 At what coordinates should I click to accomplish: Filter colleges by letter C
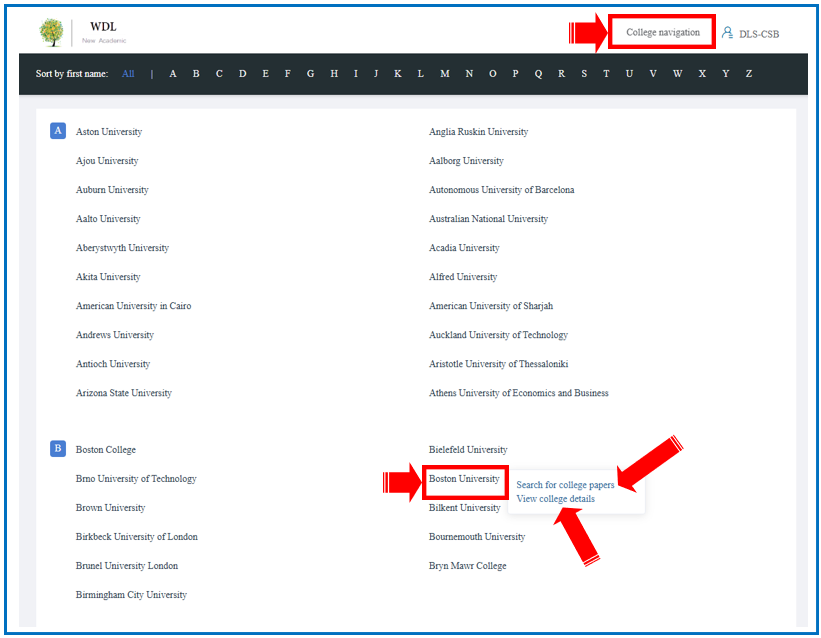[219, 74]
